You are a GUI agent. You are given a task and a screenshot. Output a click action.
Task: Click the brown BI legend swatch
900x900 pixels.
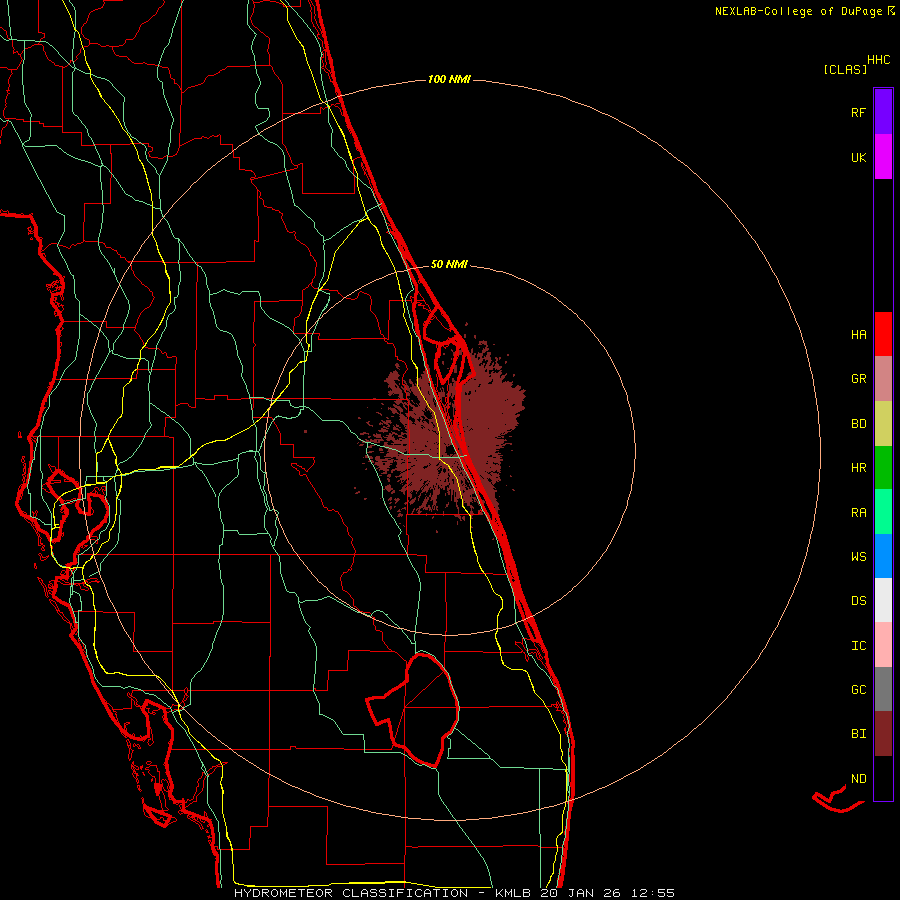point(883,734)
